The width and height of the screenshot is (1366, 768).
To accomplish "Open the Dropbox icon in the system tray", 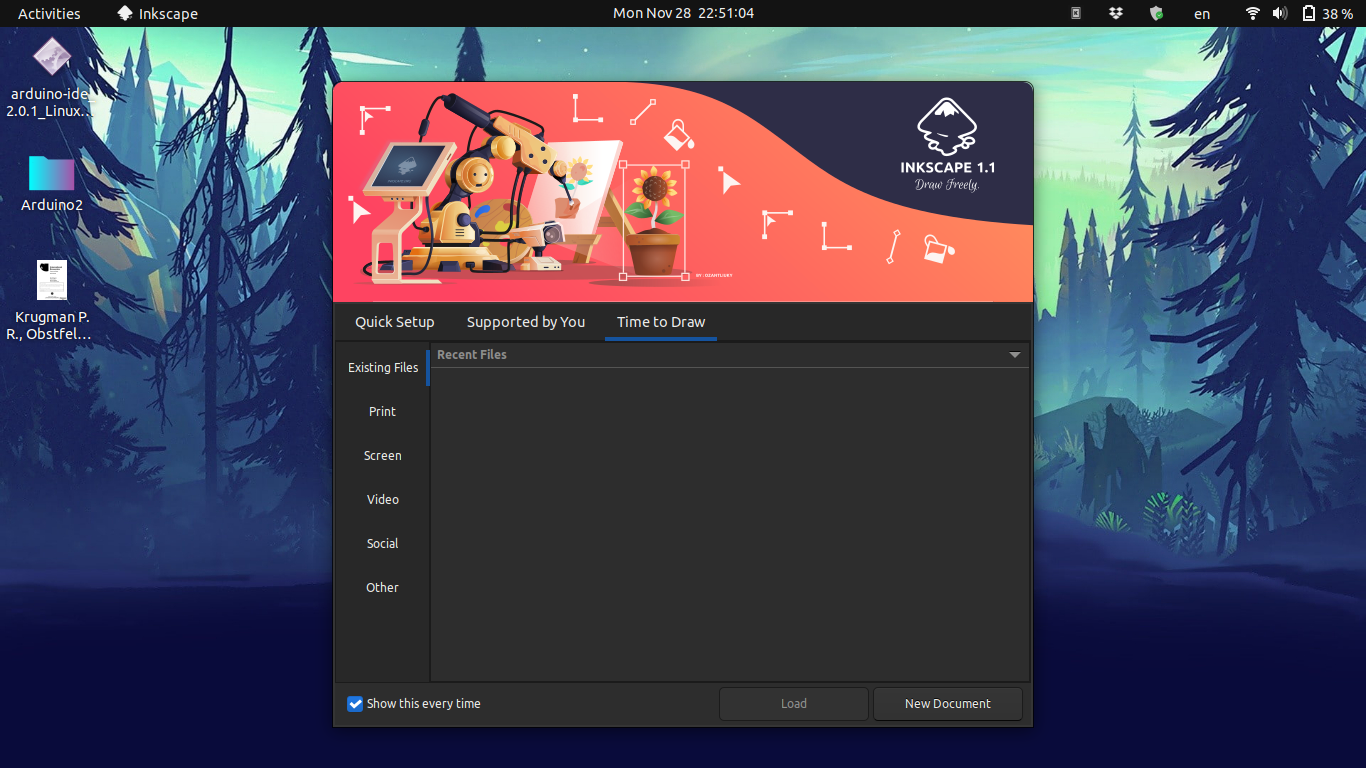I will click(1115, 13).
